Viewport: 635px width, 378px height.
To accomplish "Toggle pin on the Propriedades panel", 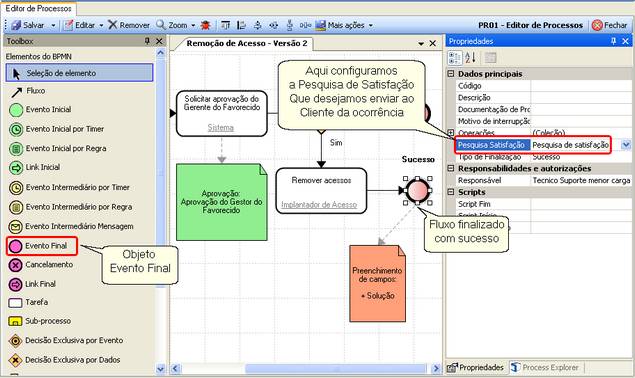I will pyautogui.click(x=614, y=41).
